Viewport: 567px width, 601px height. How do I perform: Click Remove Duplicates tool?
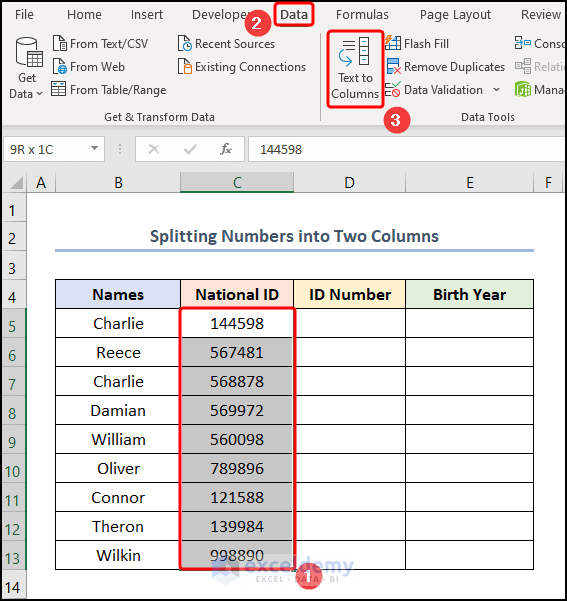445,67
